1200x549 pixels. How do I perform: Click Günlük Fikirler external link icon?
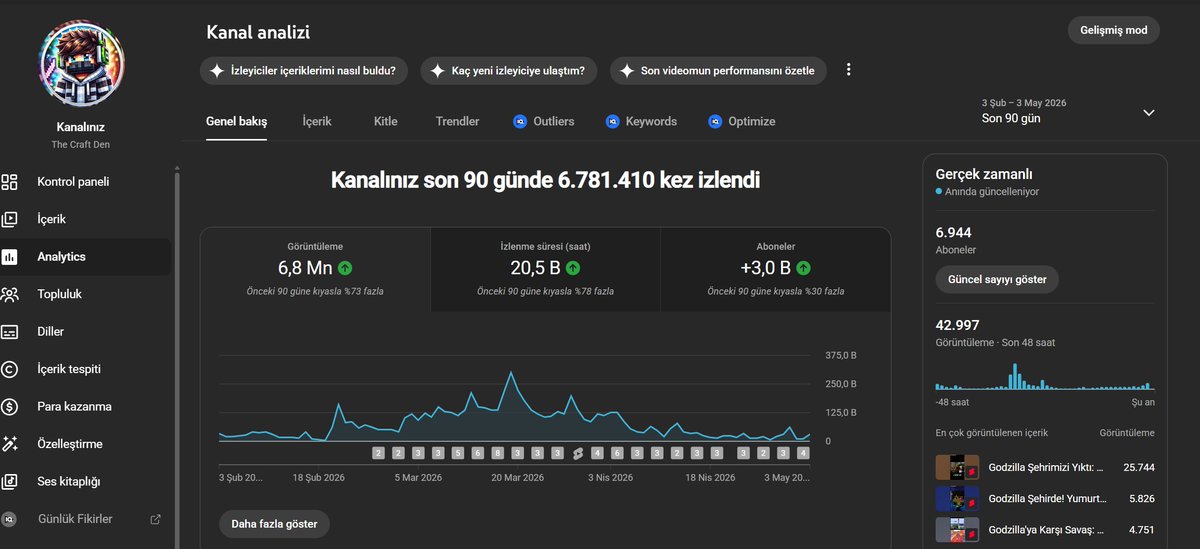[155, 519]
